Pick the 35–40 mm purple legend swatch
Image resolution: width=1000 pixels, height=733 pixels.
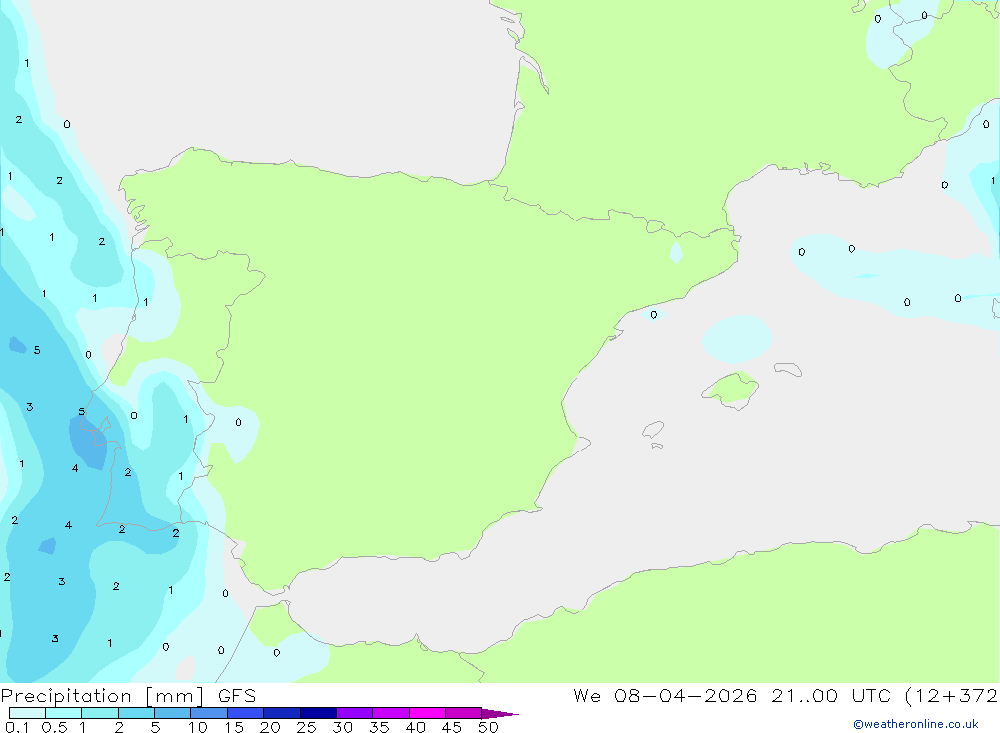coord(390,713)
